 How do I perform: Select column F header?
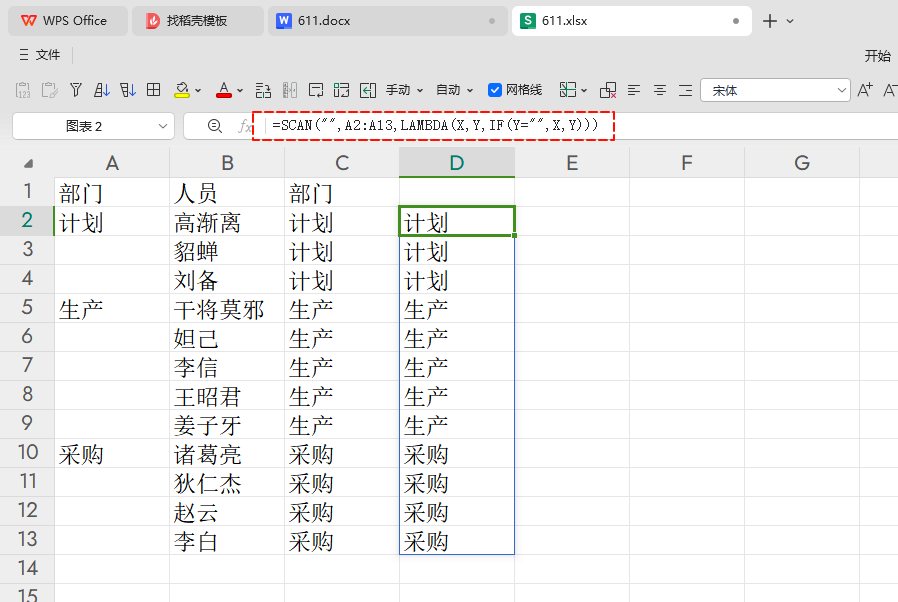[x=687, y=163]
